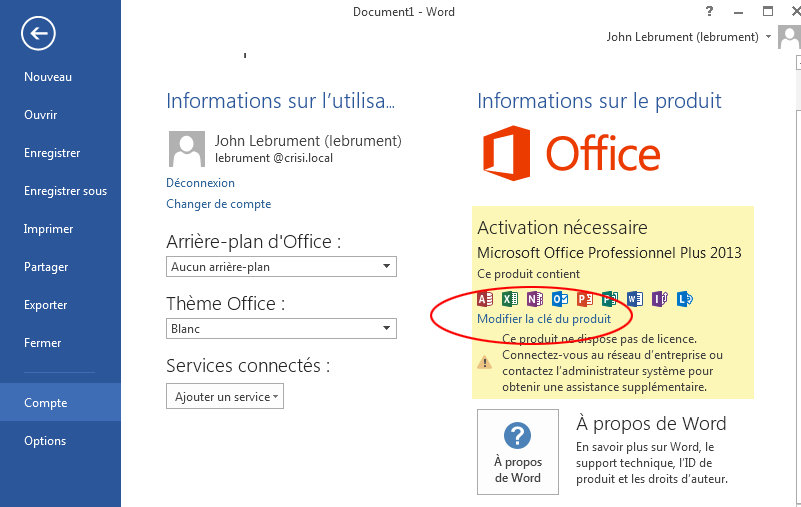The height and width of the screenshot is (507, 801).
Task: Click the À propos de Word button
Action: coord(518,452)
